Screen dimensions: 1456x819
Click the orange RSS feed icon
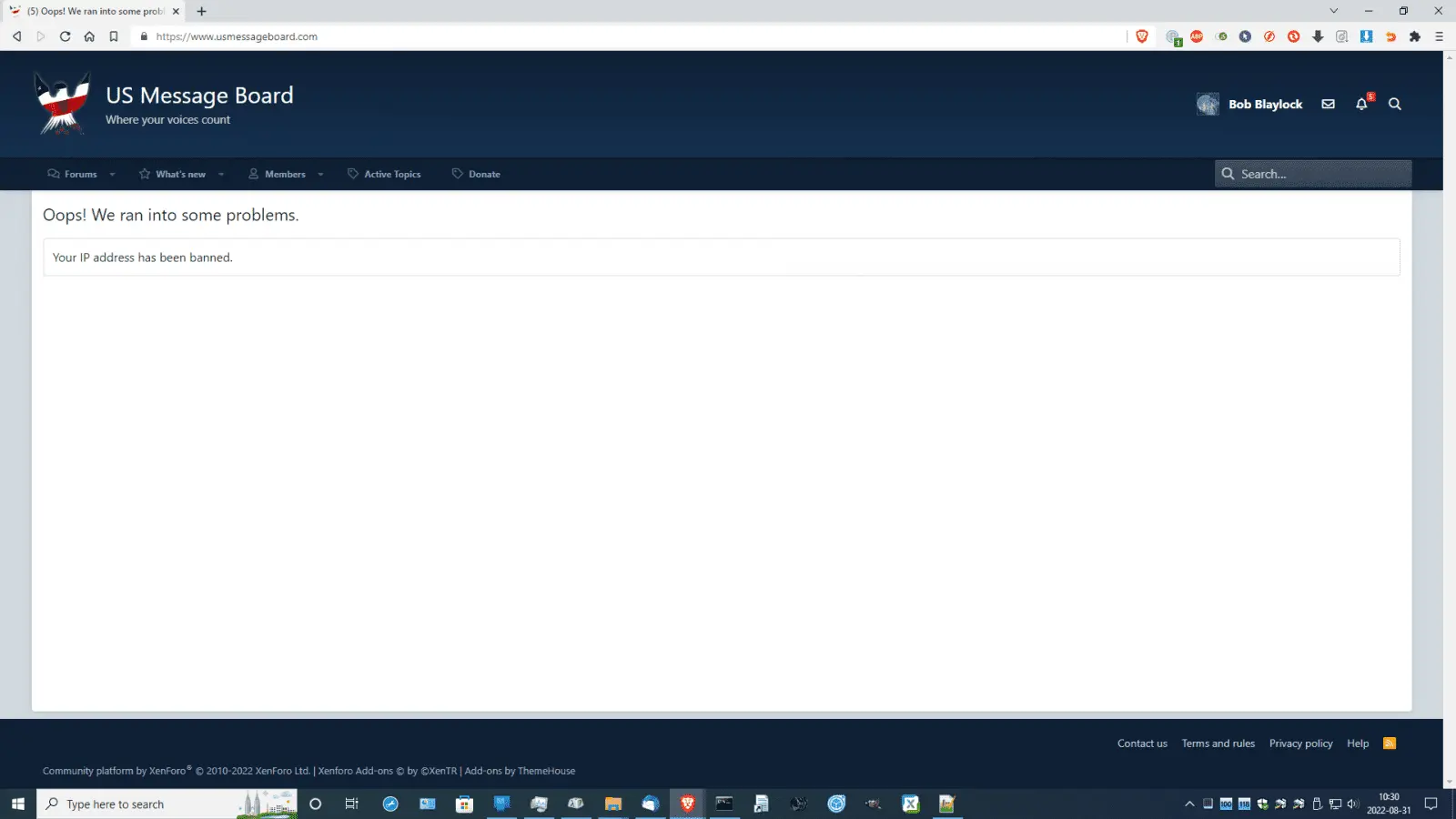[x=1390, y=743]
